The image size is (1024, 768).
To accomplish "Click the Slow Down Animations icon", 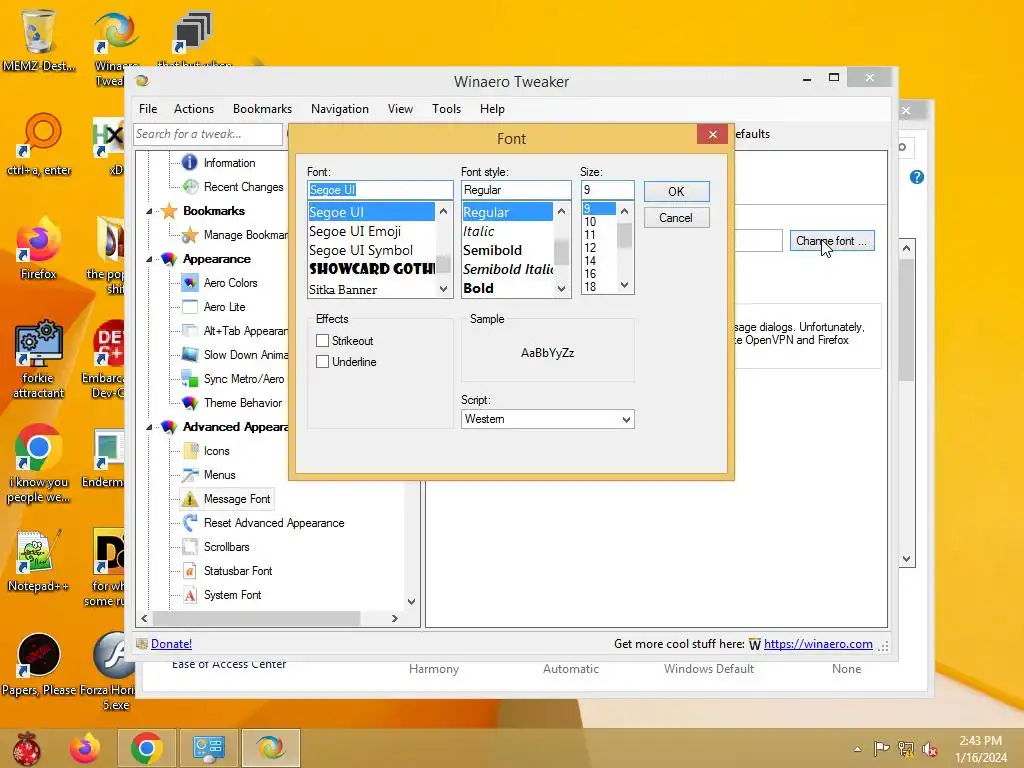I will [190, 355].
